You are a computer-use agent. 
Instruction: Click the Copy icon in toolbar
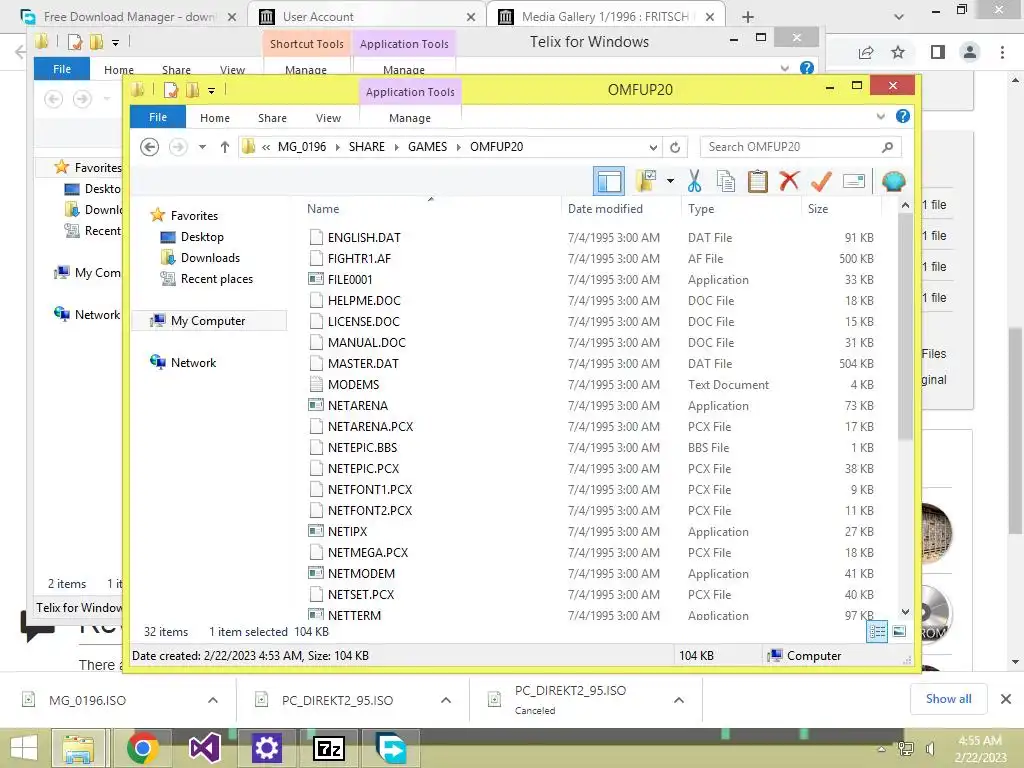pyautogui.click(x=726, y=181)
